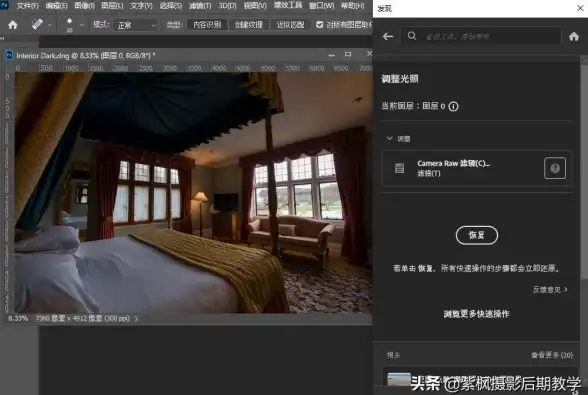Toggle the sample all layers checkbox
Viewport: 588px width, 395px height.
pyautogui.click(x=320, y=25)
